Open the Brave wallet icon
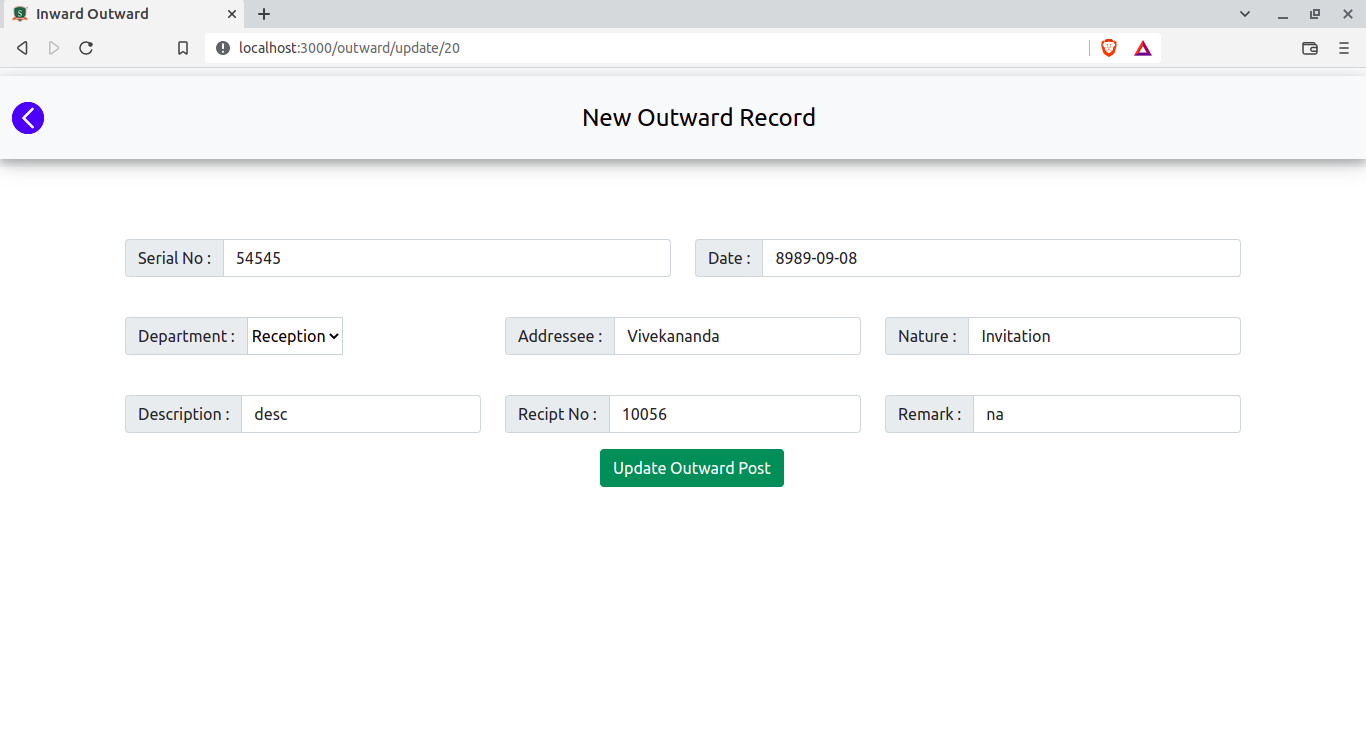The width and height of the screenshot is (1366, 740). point(1310,48)
